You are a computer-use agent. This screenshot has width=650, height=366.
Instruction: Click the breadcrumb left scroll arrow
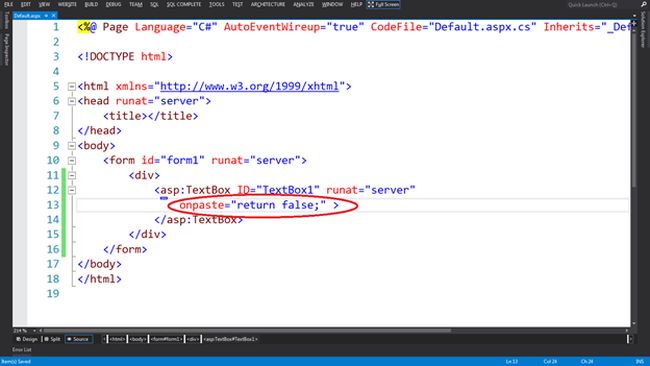point(104,339)
